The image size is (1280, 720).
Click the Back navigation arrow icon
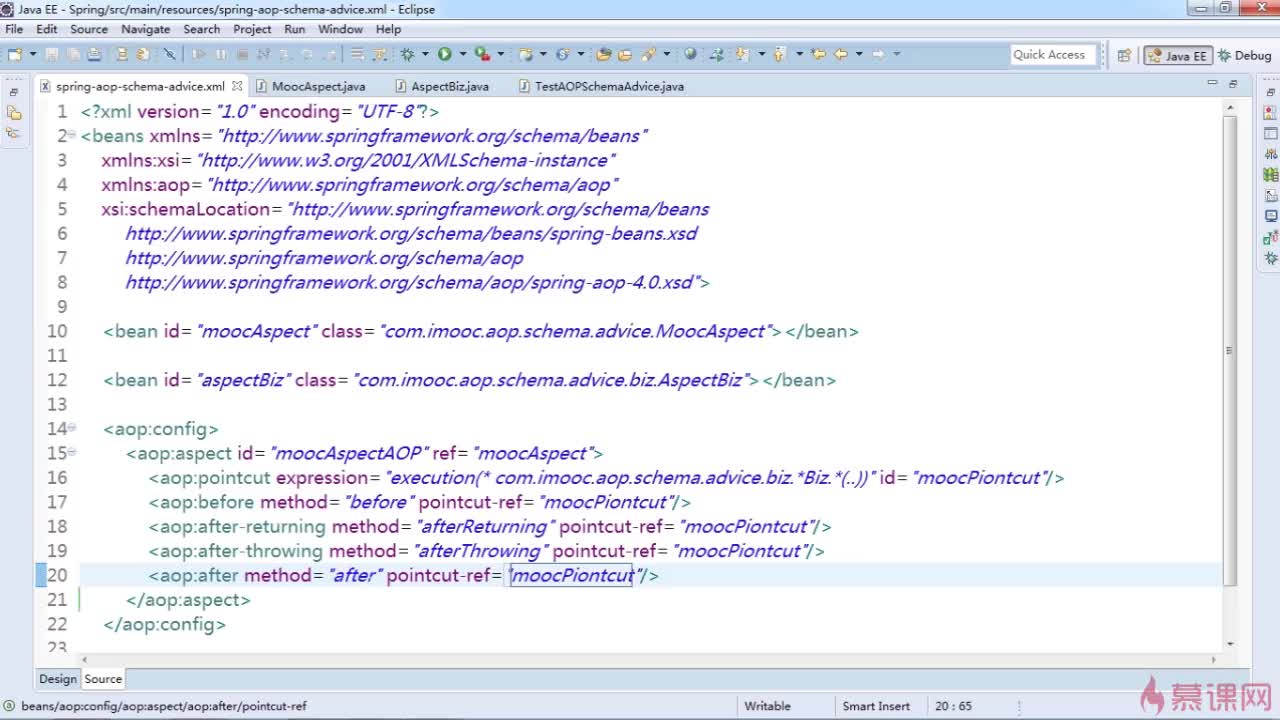(840, 54)
